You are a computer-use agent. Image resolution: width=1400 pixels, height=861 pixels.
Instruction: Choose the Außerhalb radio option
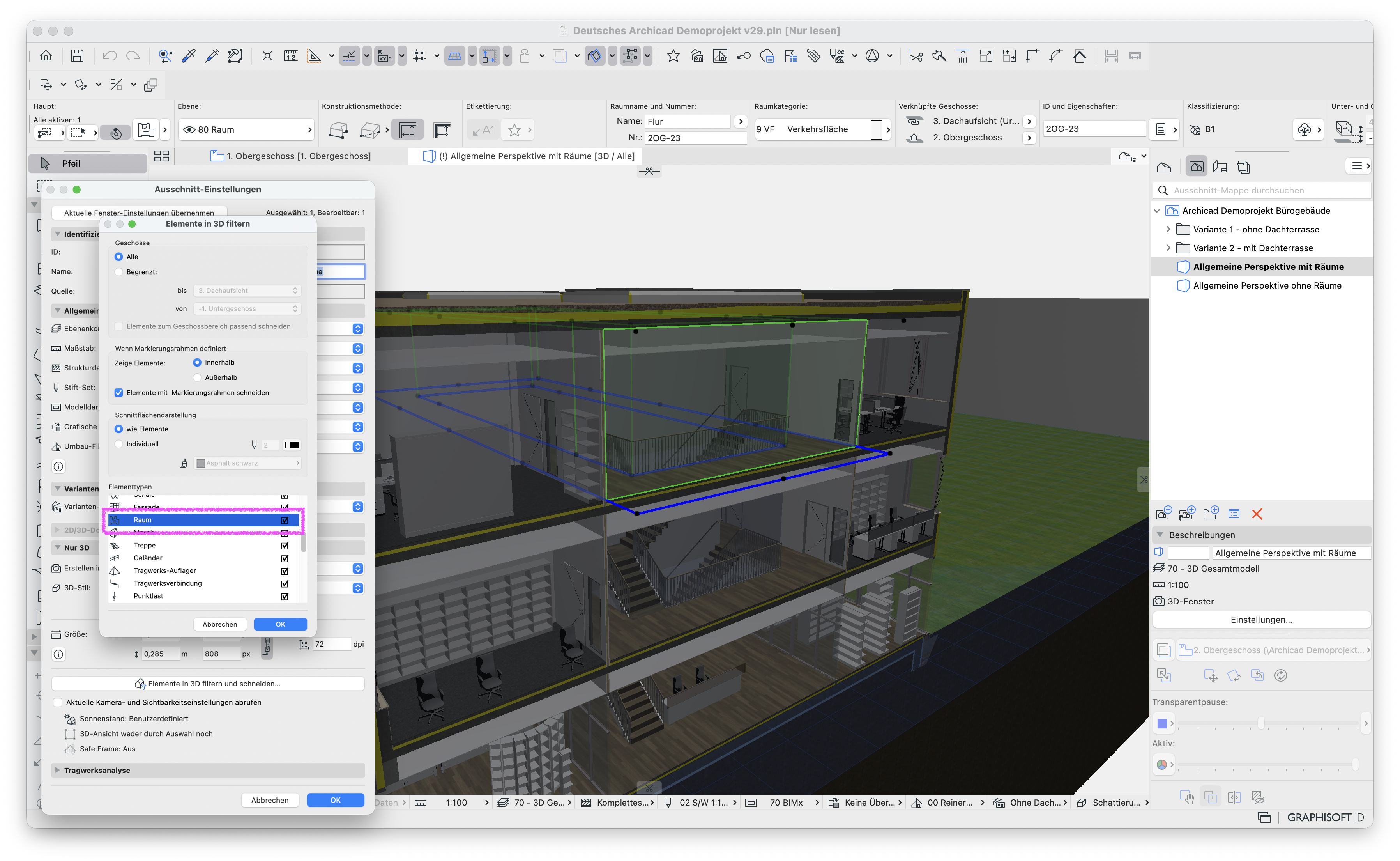[x=197, y=377]
